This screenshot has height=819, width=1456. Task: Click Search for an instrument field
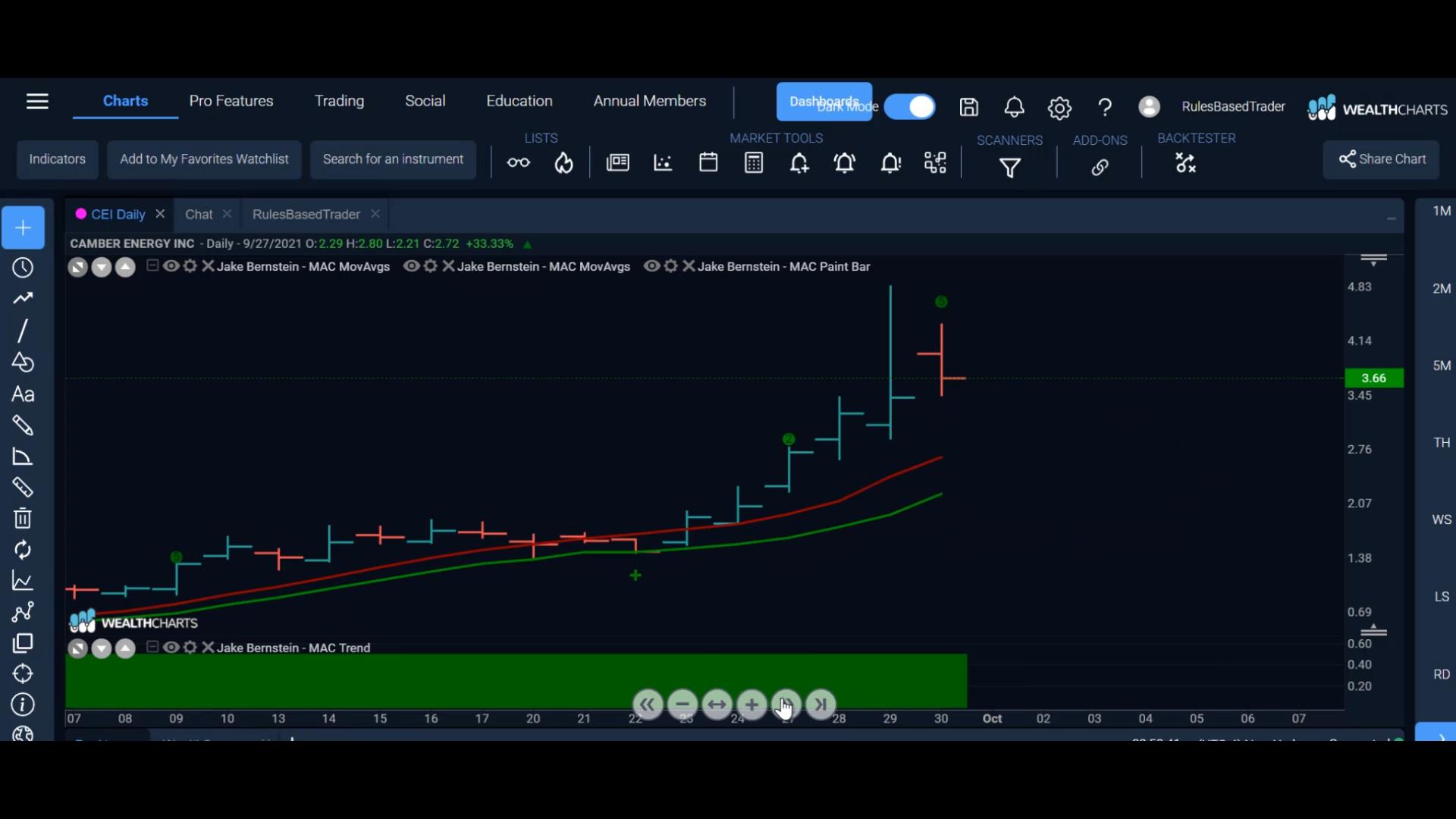393,159
